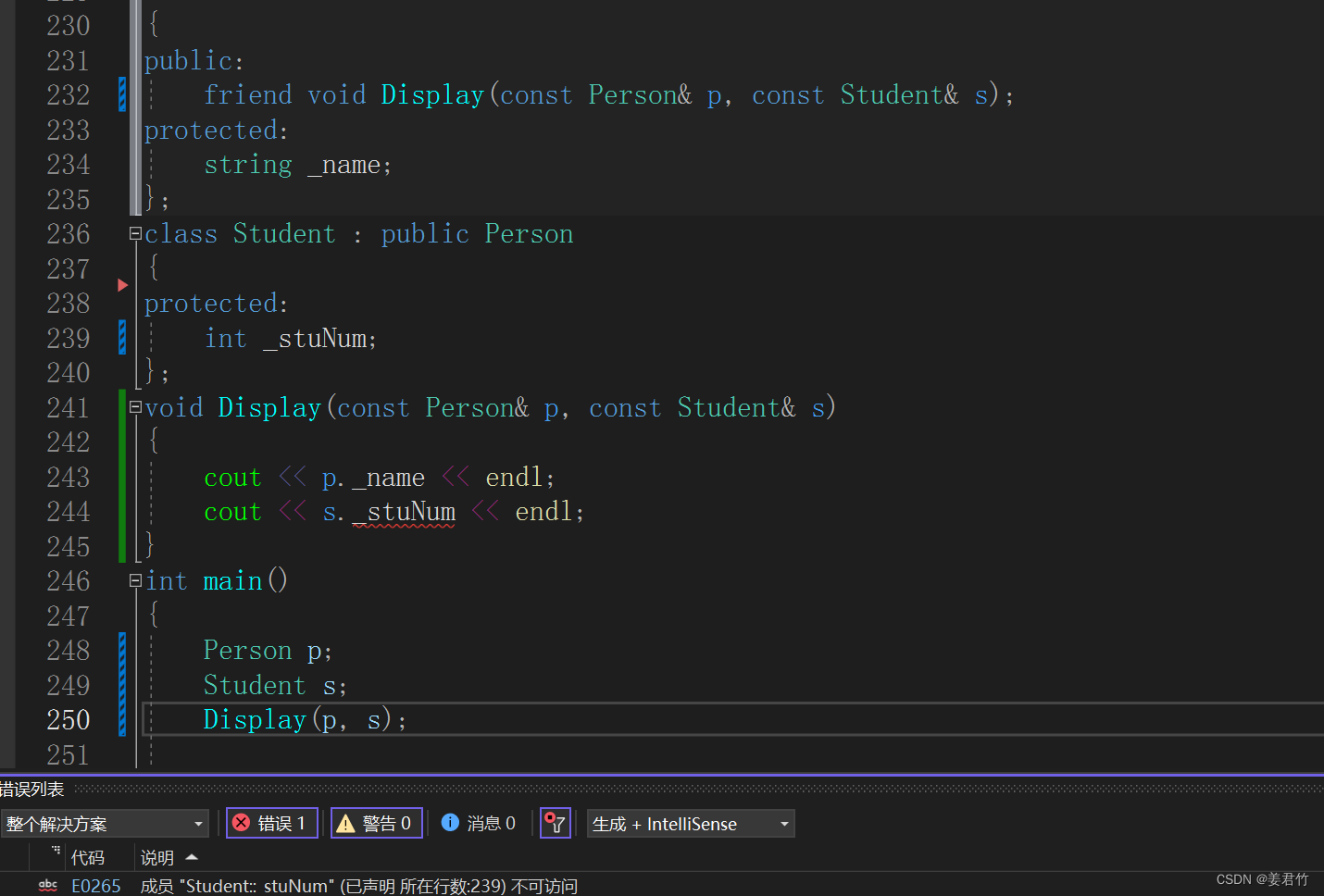Click the 错误列表 panel title
This screenshot has width=1324, height=896.
[32, 790]
